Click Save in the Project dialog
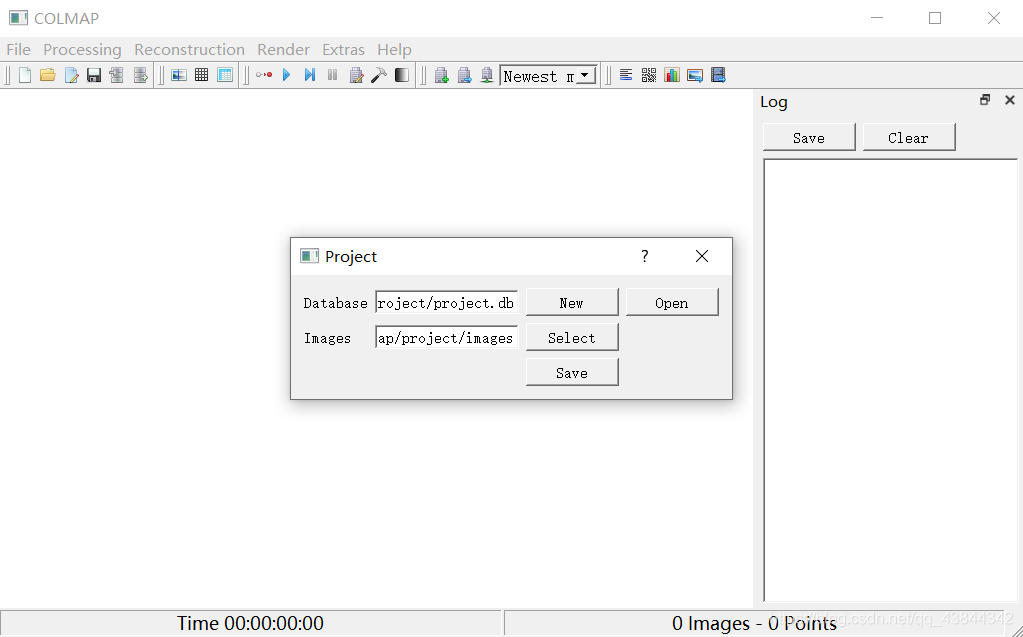The height and width of the screenshot is (637, 1023). coord(572,372)
